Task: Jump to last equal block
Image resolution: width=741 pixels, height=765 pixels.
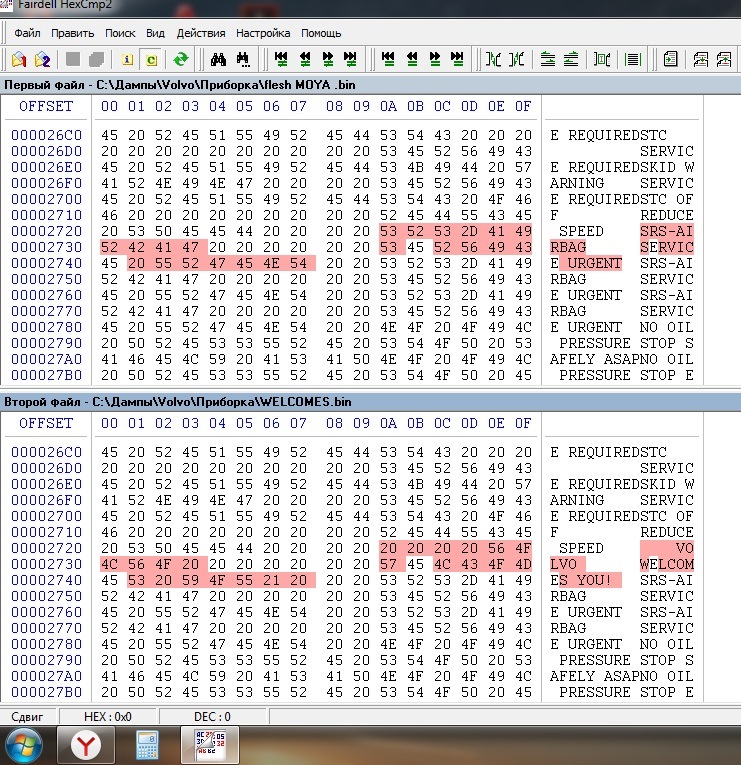Action: pyautogui.click(x=457, y=60)
